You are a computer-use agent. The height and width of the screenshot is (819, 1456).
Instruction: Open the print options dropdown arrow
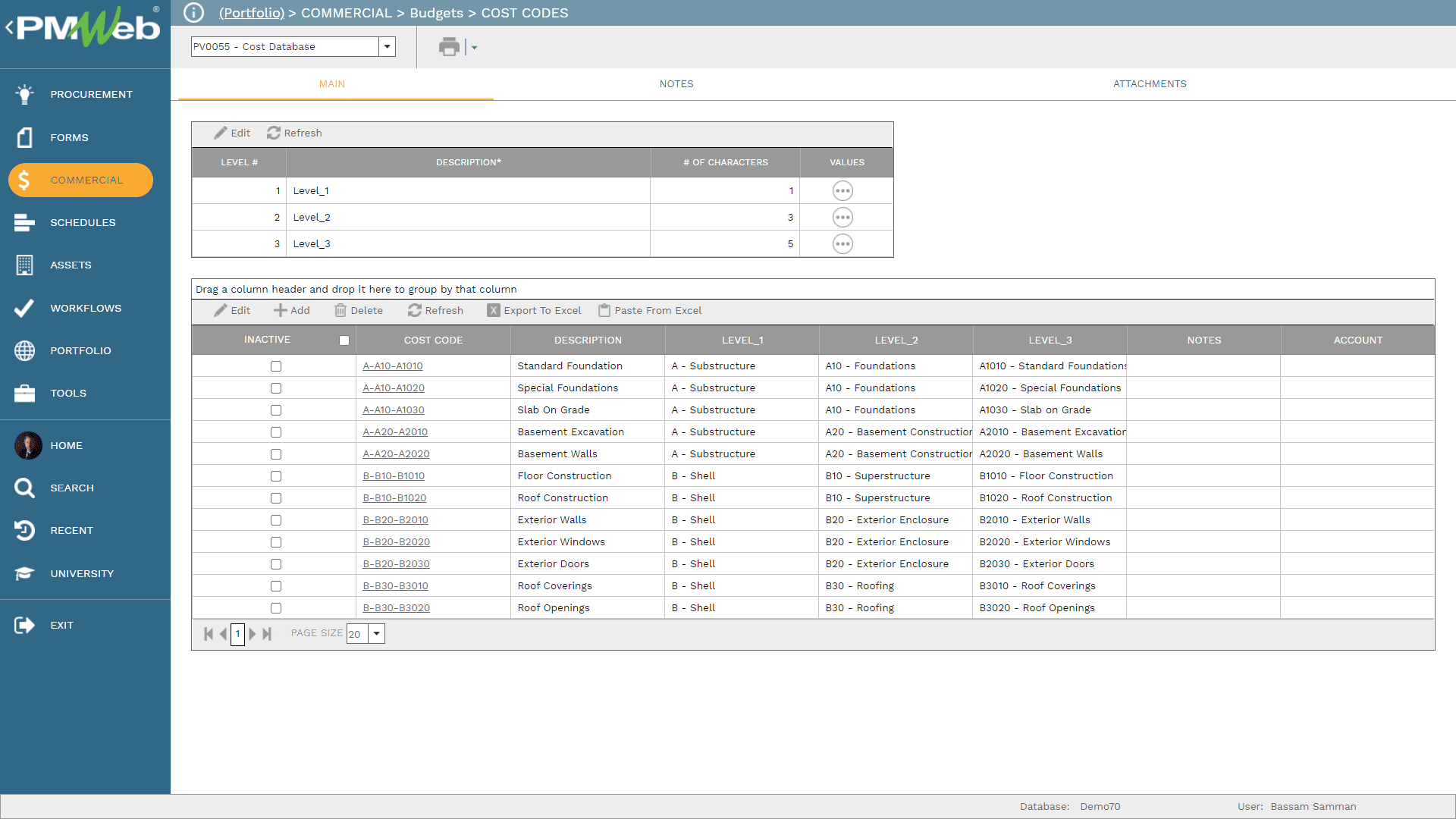tap(474, 47)
